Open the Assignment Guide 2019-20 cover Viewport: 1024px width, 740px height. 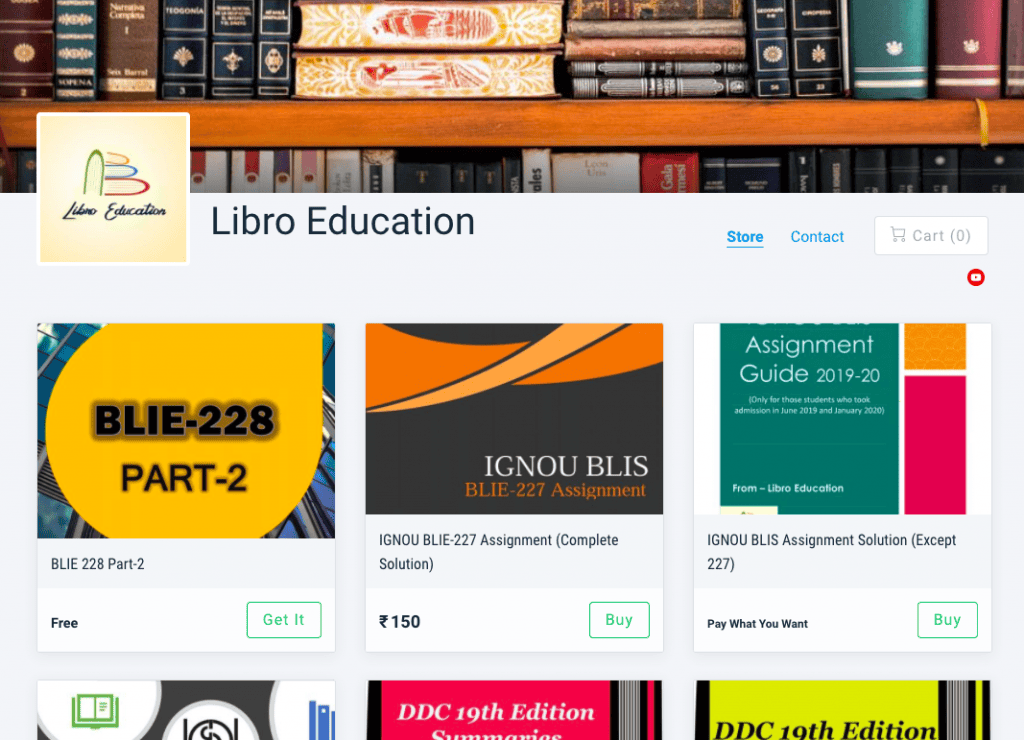tap(842, 419)
